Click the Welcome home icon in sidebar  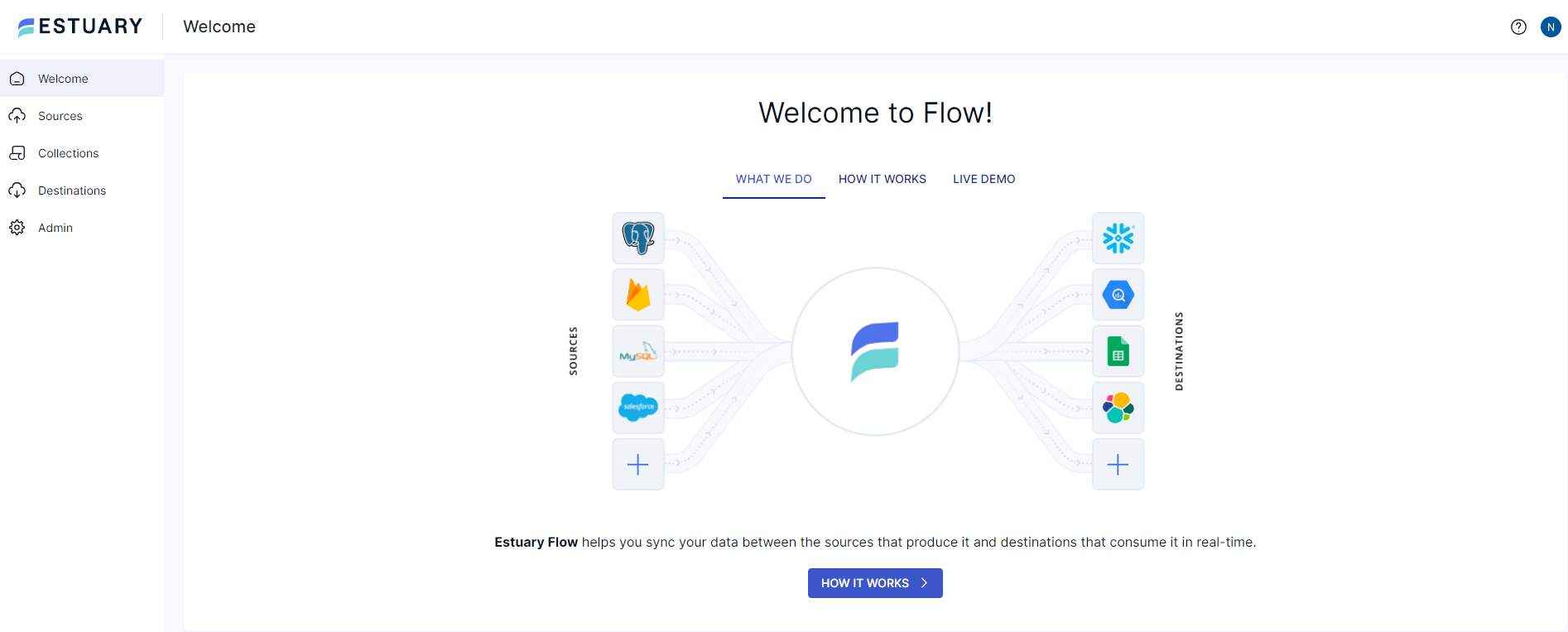[17, 79]
